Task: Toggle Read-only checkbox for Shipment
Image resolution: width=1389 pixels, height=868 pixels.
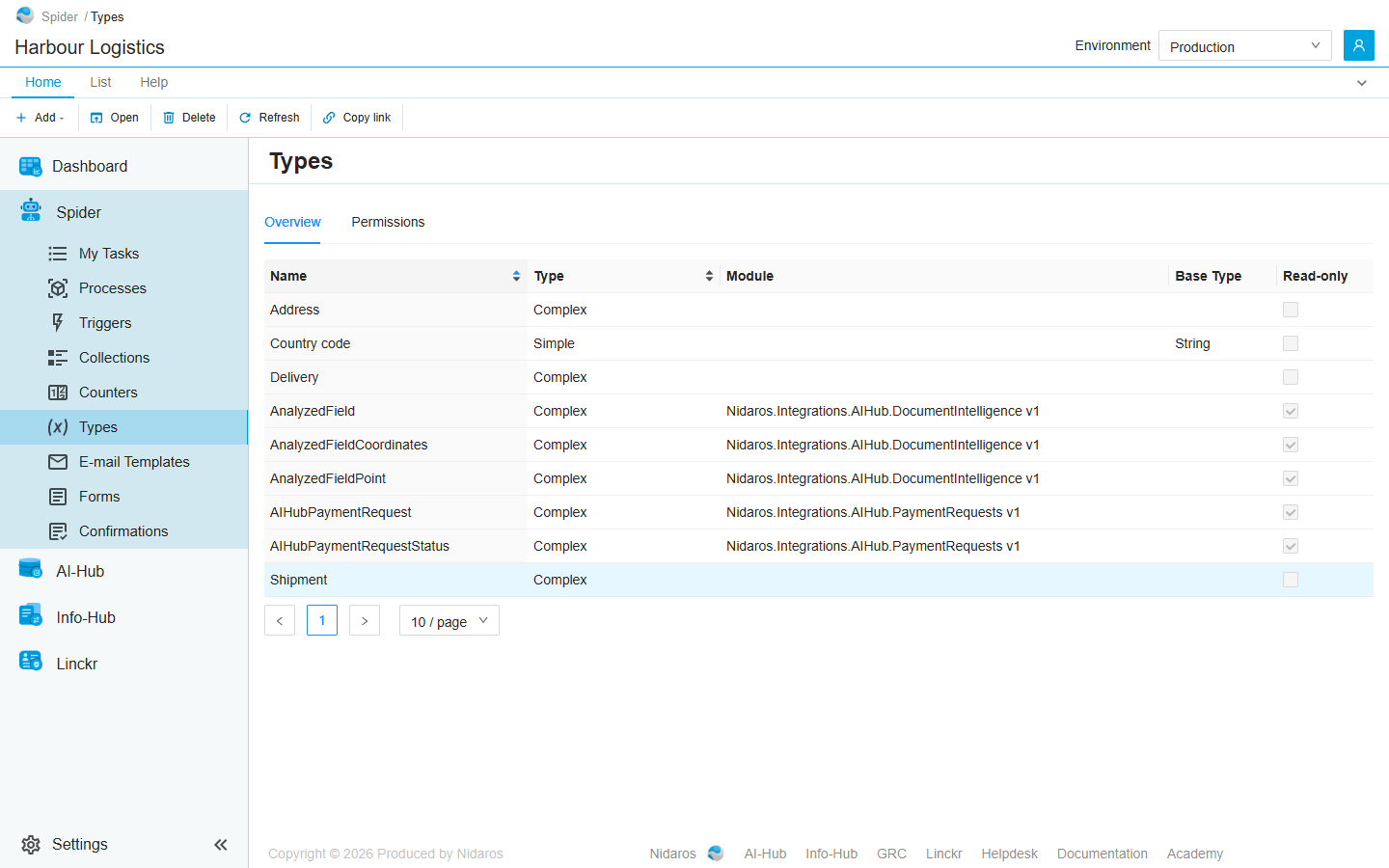Action: (1291, 580)
